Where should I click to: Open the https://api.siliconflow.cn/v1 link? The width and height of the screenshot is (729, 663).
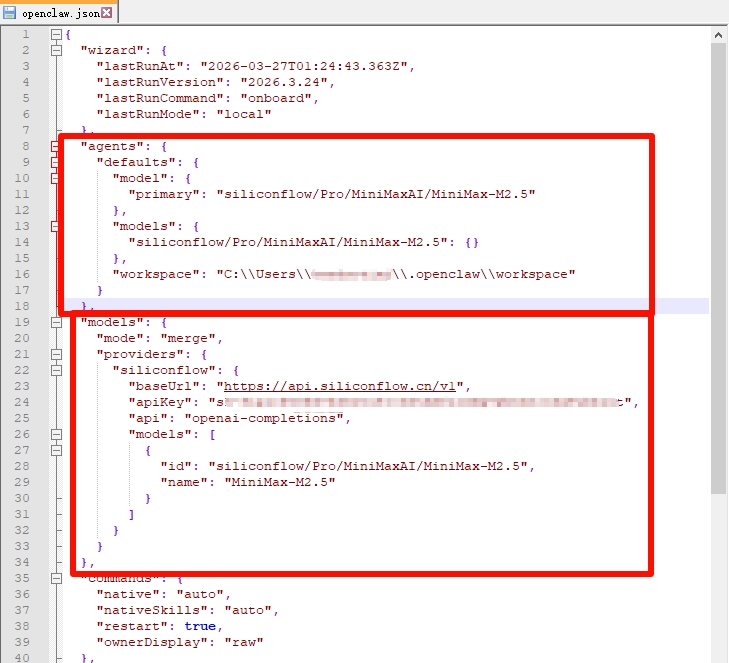click(340, 386)
